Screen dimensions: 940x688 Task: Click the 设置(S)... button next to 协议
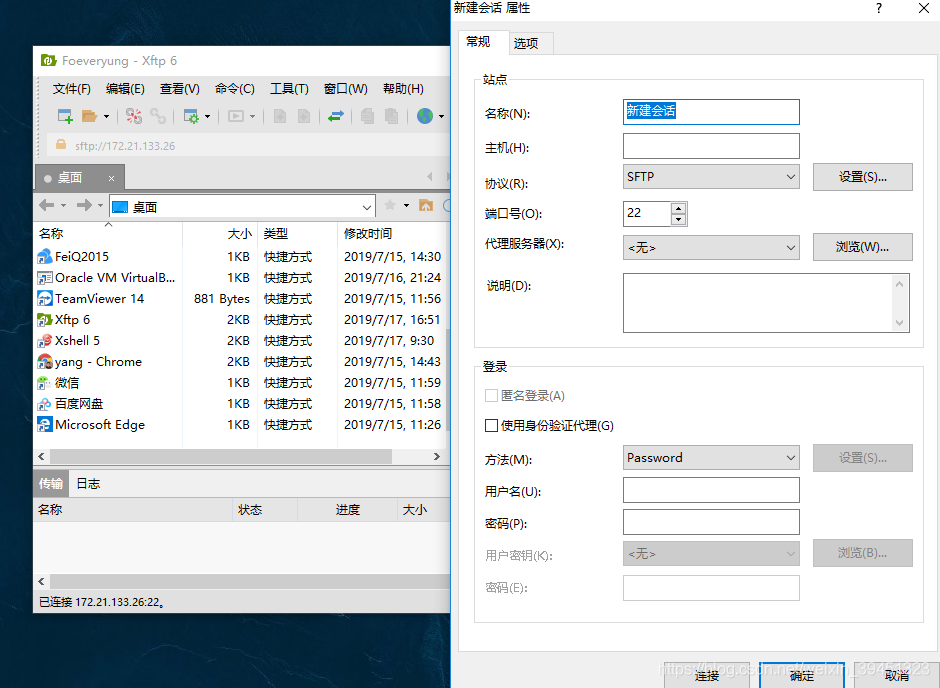863,177
